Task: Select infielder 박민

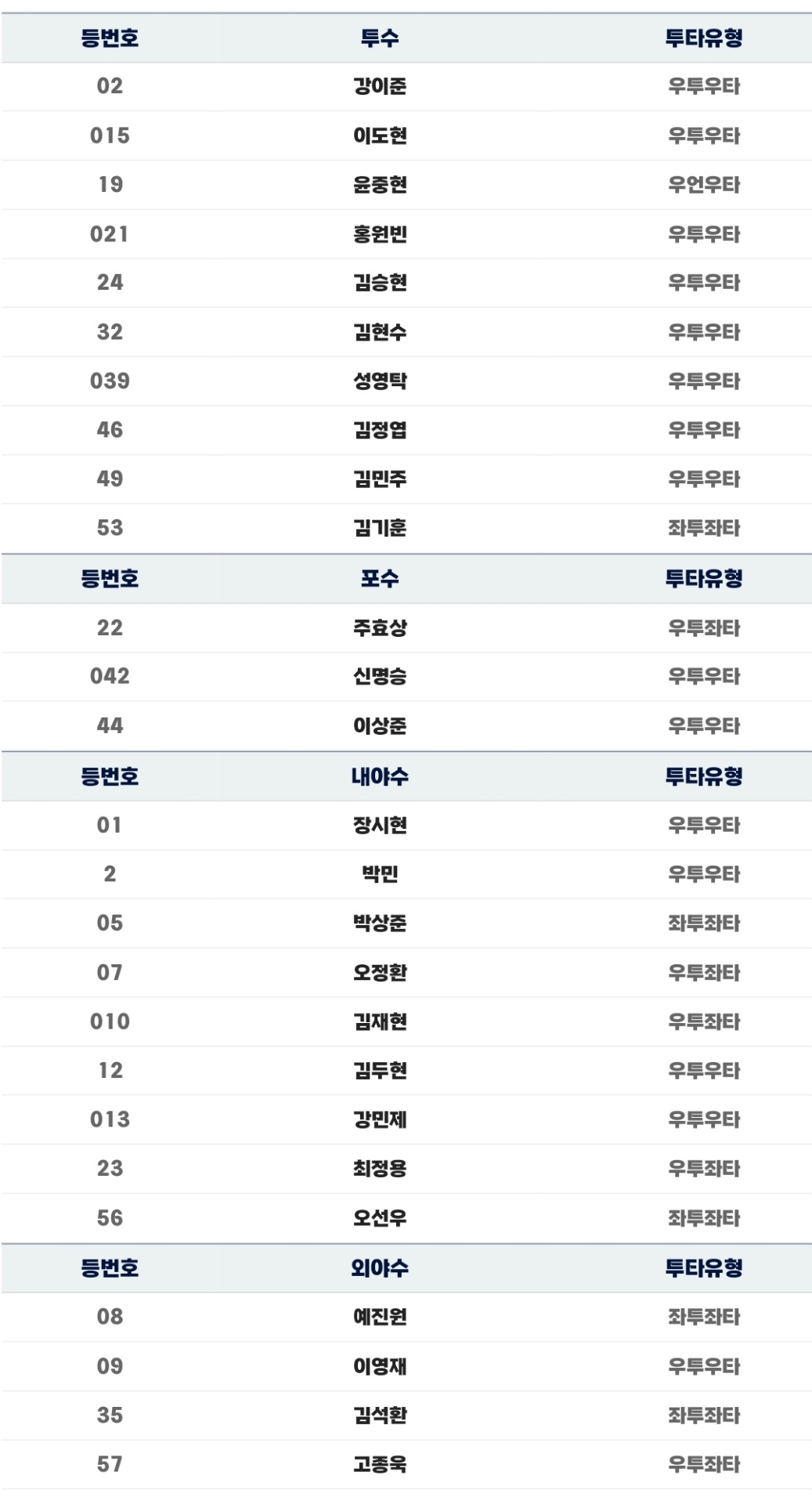Action: point(380,873)
